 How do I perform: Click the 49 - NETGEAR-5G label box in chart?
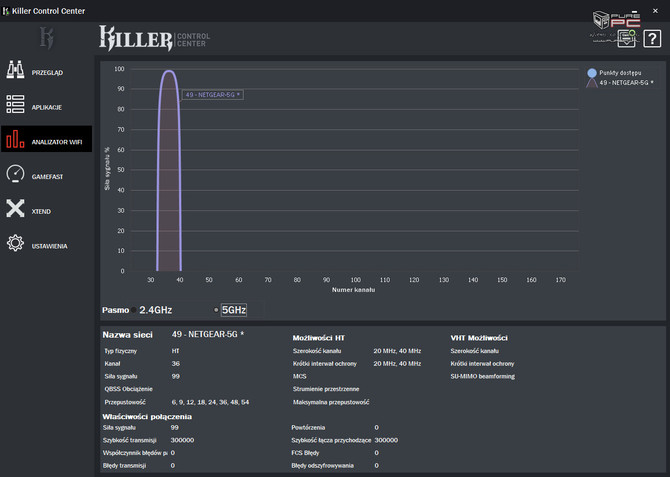point(213,95)
